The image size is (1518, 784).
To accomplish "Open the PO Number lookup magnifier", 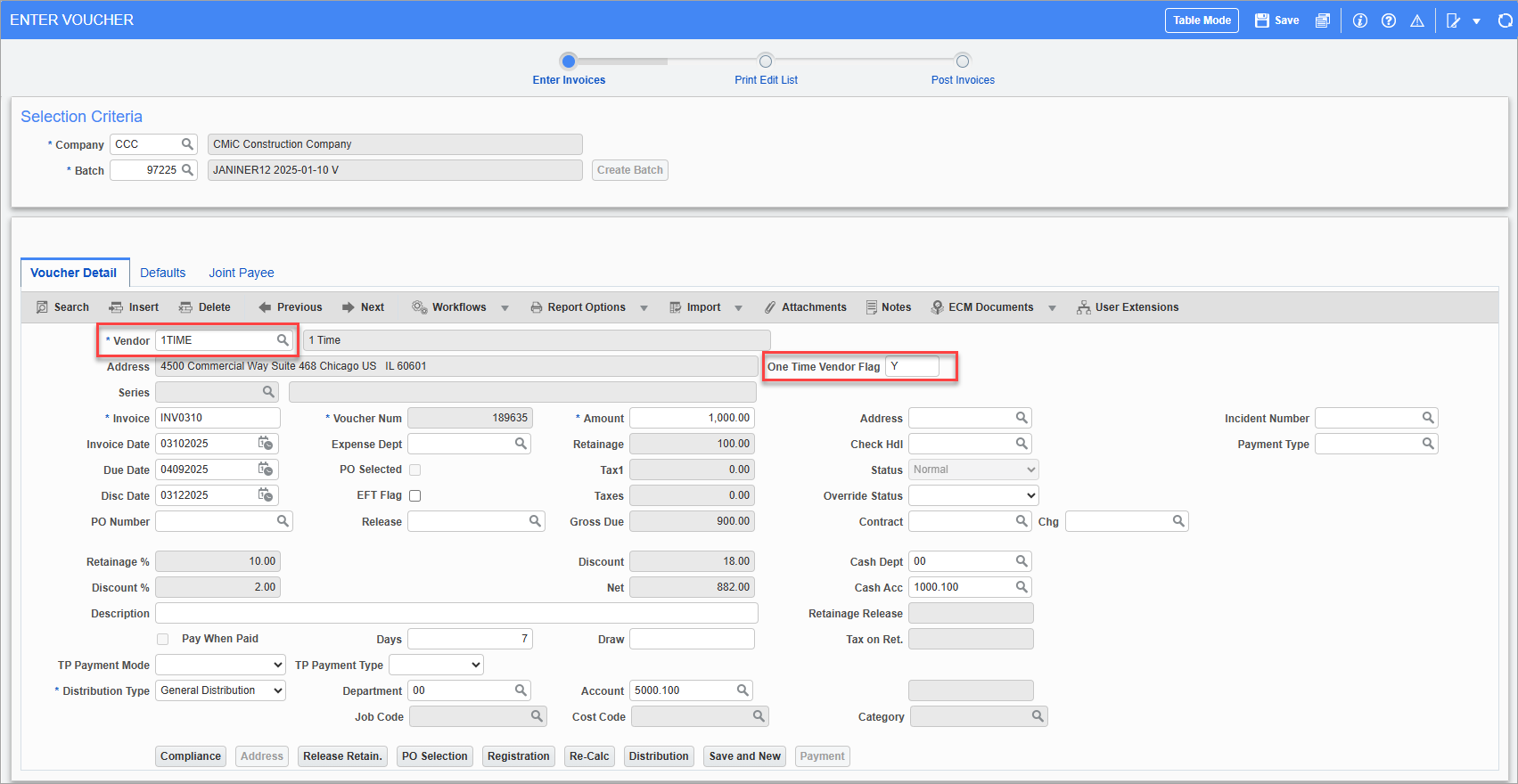I will pos(283,521).
